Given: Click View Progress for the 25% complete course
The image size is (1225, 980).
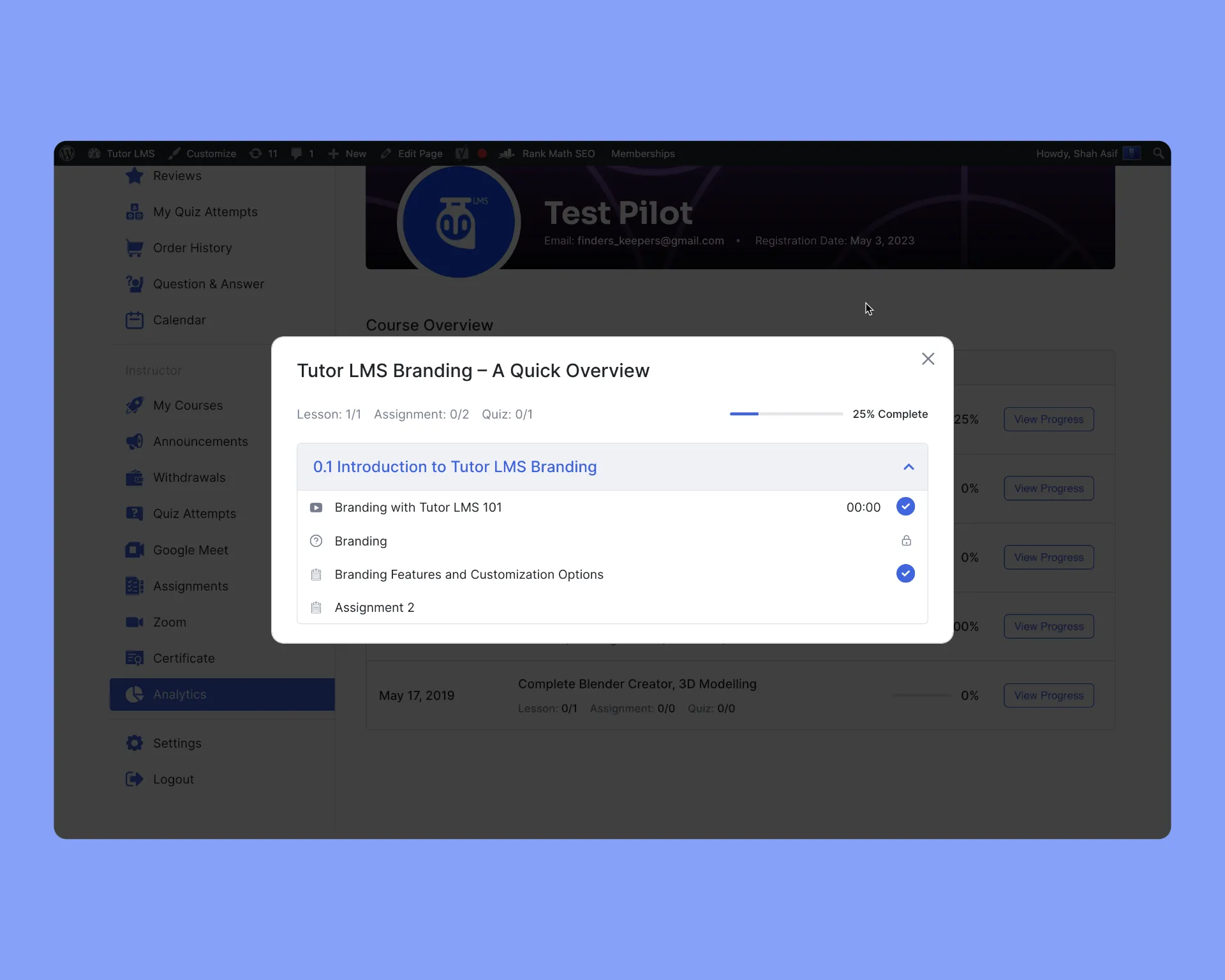Looking at the screenshot, I should (1048, 419).
